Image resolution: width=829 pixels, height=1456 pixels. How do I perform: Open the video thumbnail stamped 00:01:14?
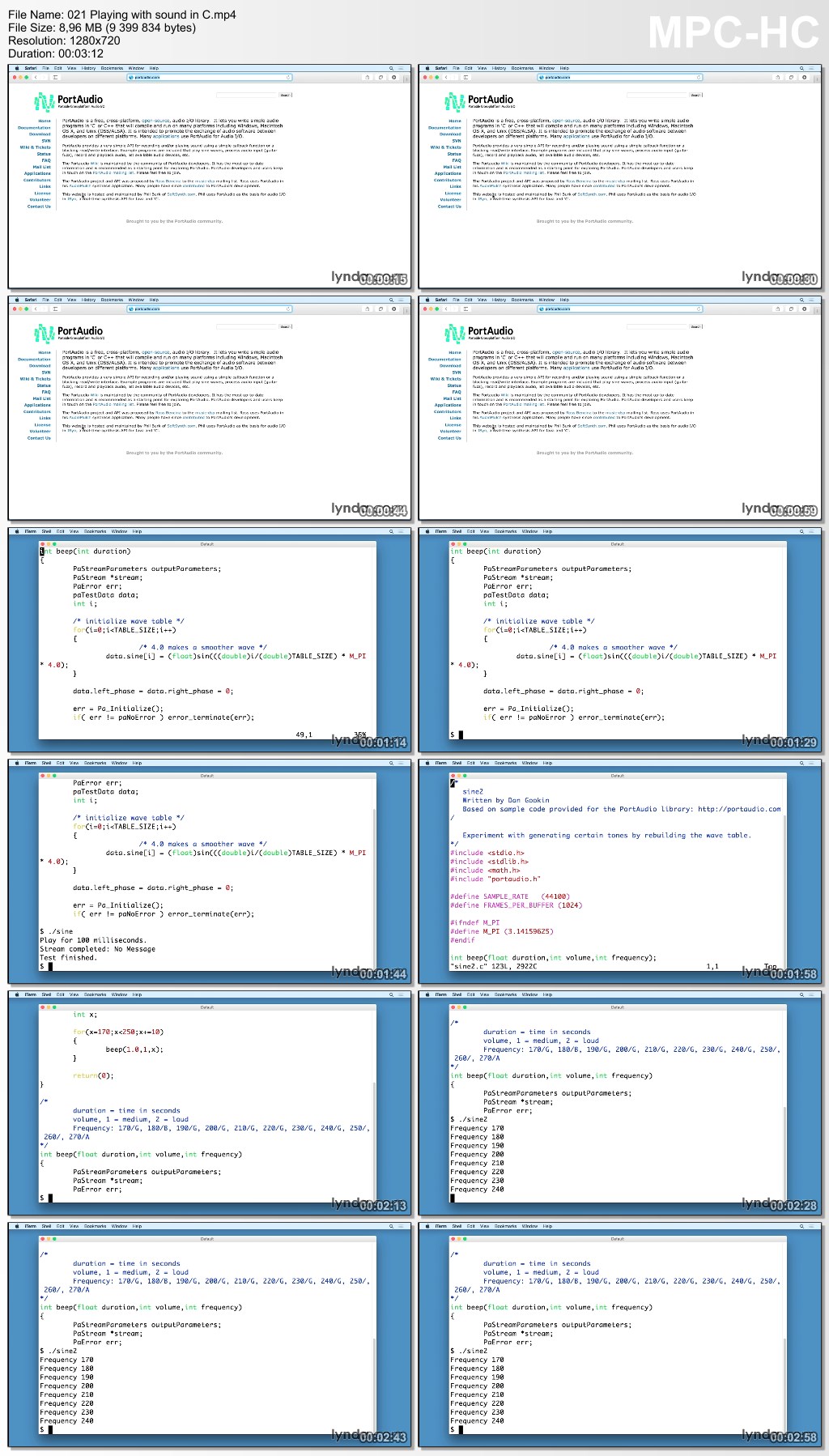tap(210, 640)
